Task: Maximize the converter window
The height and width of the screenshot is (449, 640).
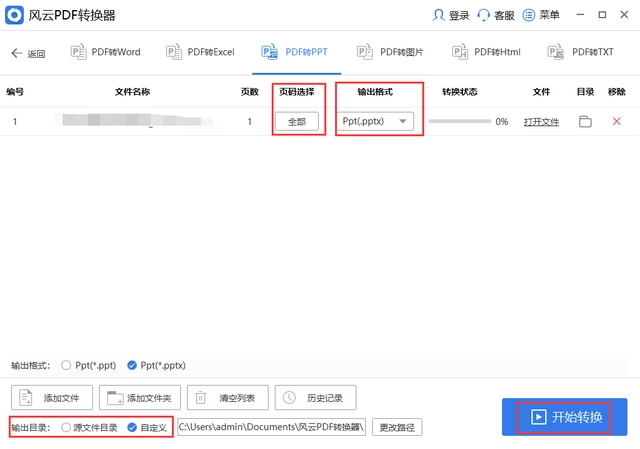Action: pyautogui.click(x=602, y=15)
